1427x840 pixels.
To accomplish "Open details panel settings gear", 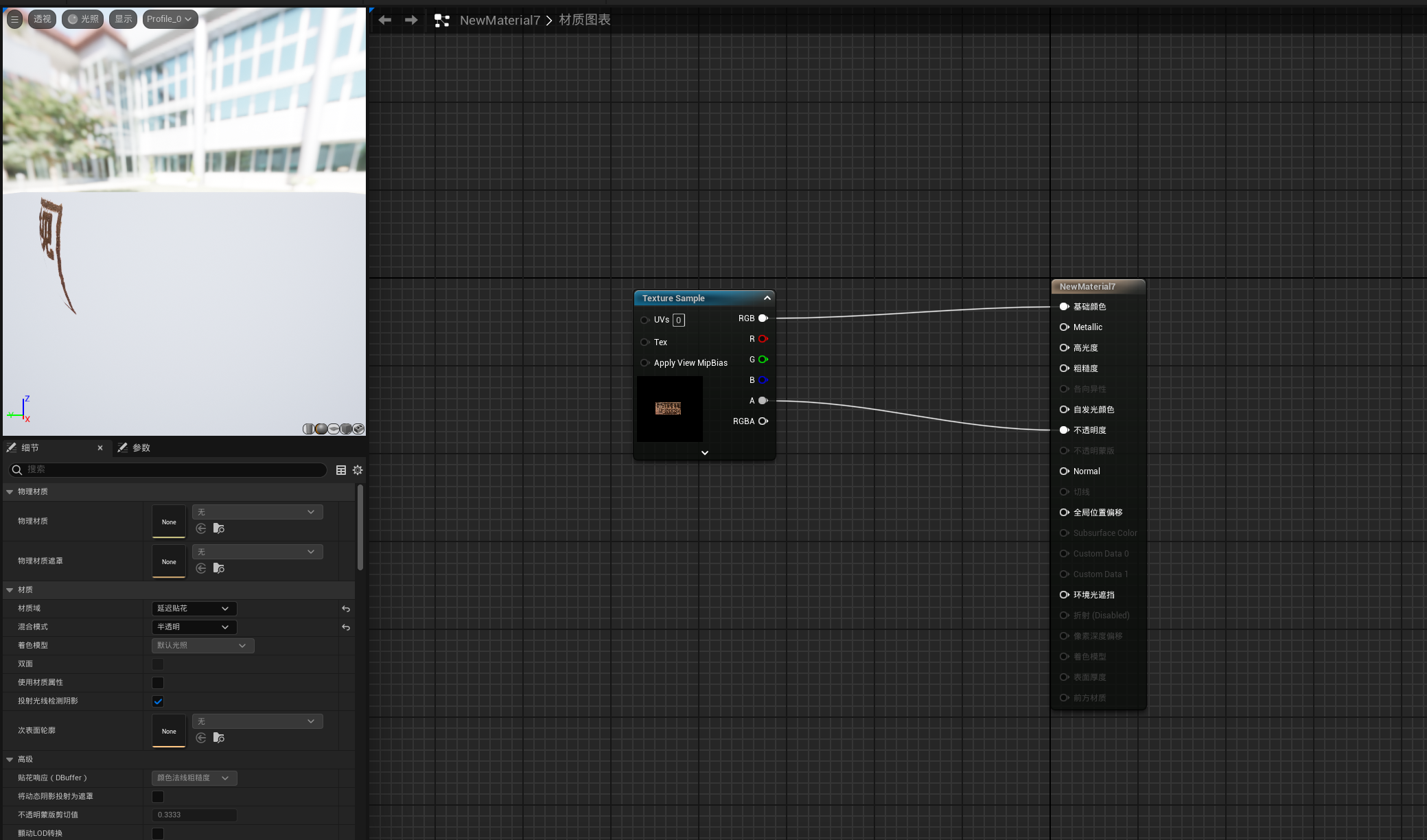I will (x=358, y=470).
